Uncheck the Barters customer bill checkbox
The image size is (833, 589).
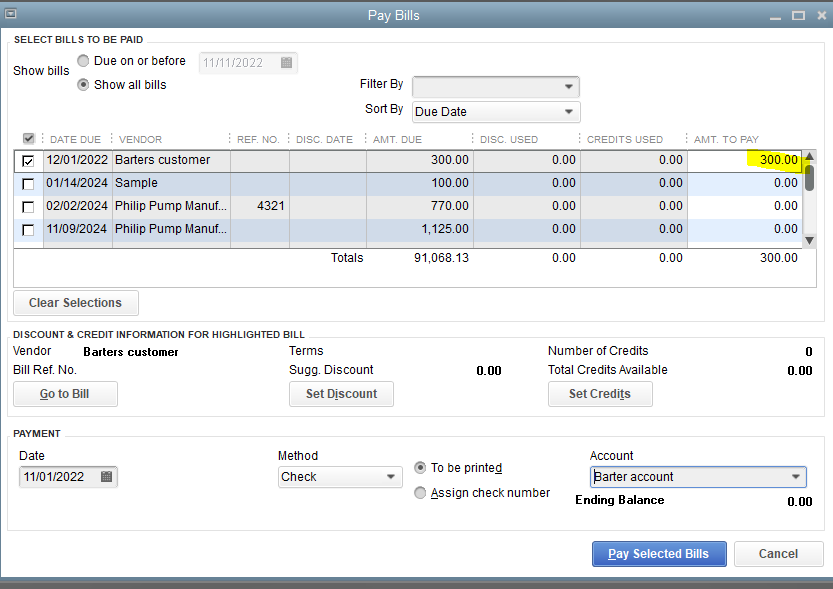point(28,161)
